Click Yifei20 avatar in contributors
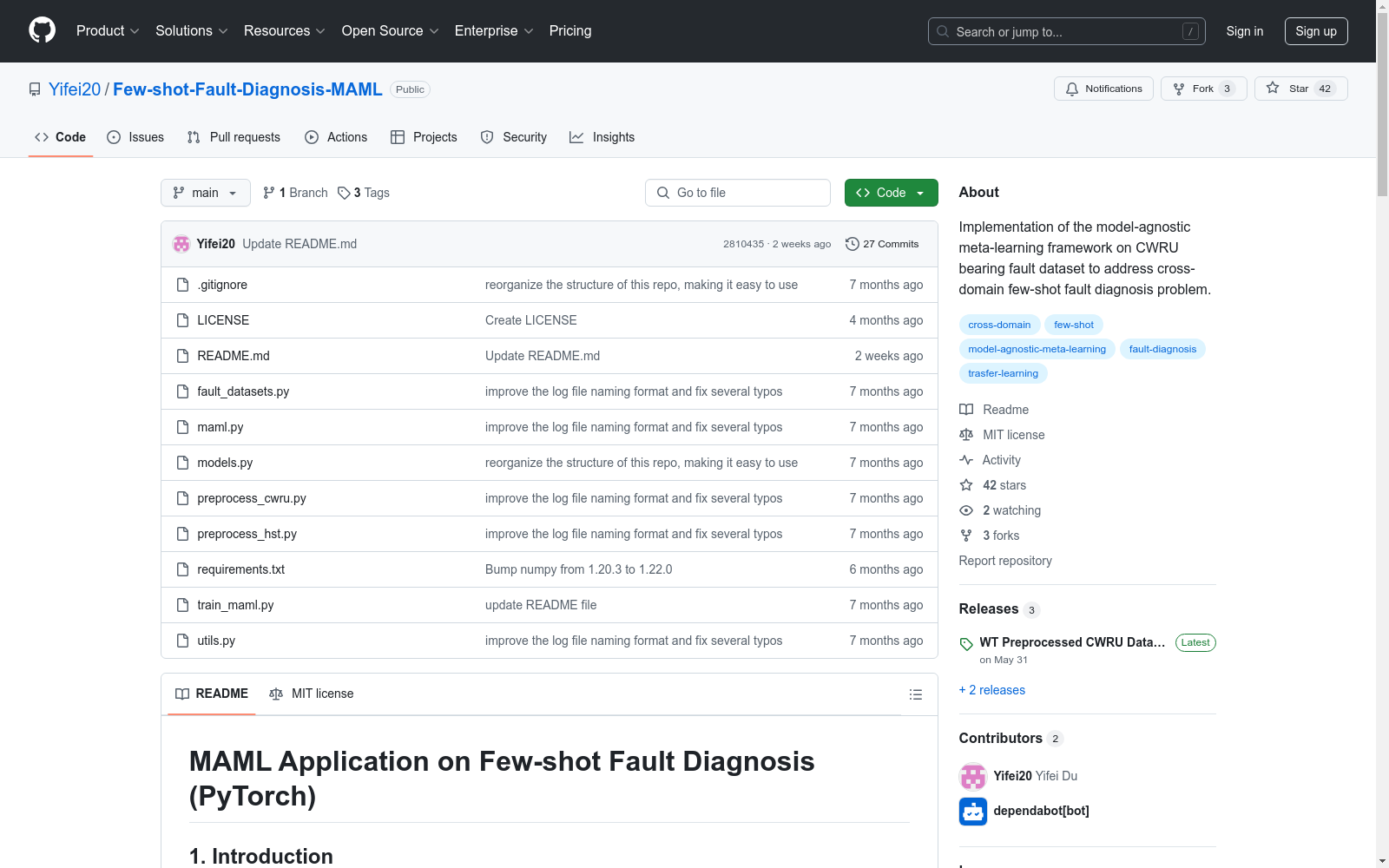 coord(972,776)
